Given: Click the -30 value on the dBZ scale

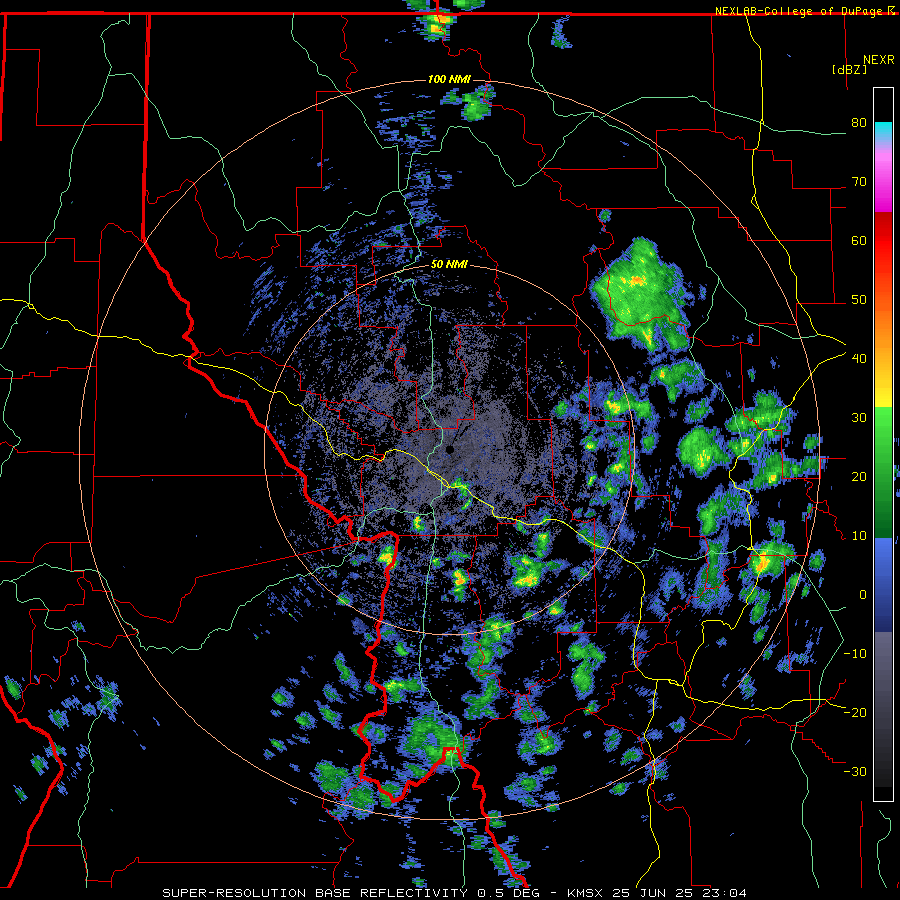Looking at the screenshot, I should pyautogui.click(x=855, y=771).
